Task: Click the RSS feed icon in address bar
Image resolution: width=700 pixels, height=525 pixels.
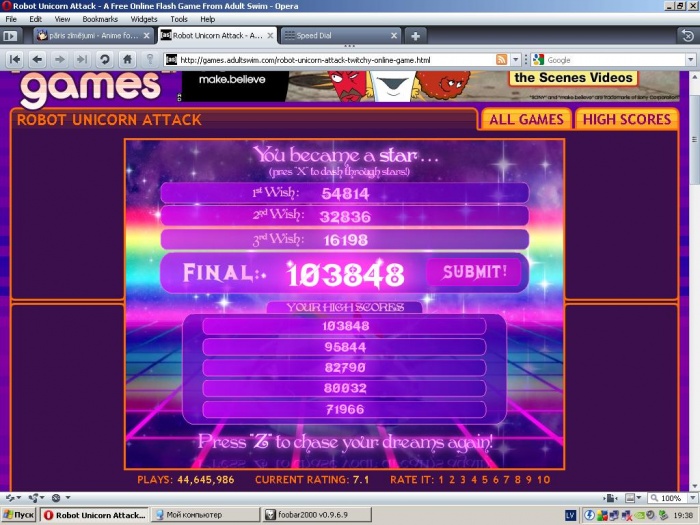Action: (501, 60)
